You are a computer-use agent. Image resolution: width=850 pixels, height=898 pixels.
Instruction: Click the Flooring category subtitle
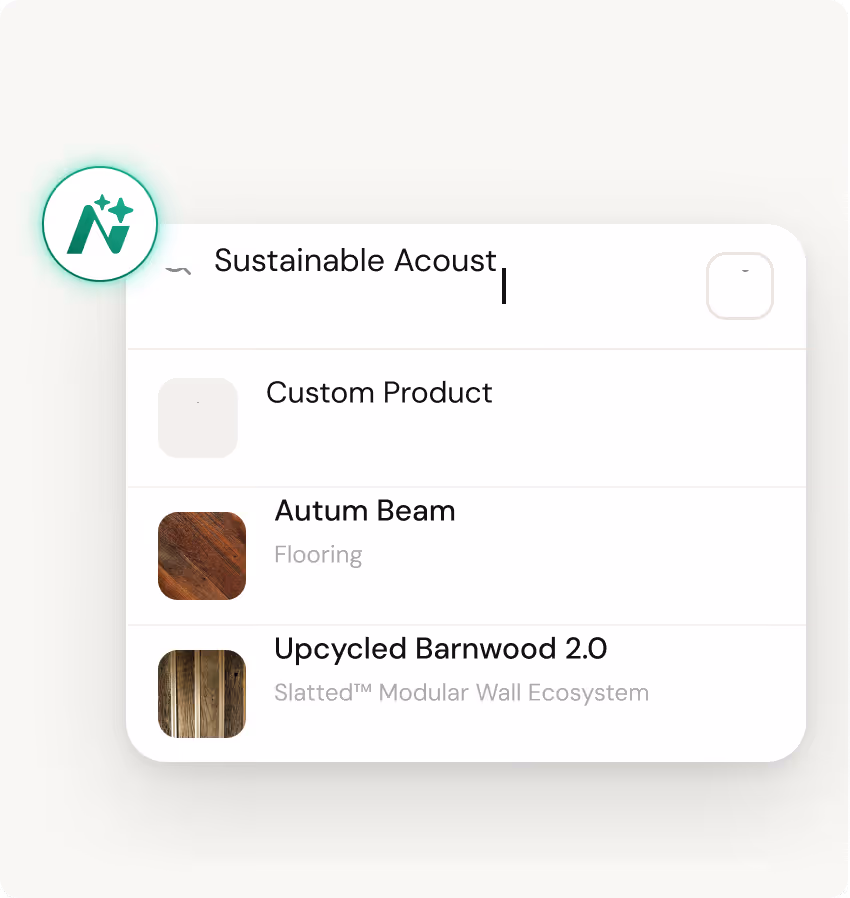point(318,554)
